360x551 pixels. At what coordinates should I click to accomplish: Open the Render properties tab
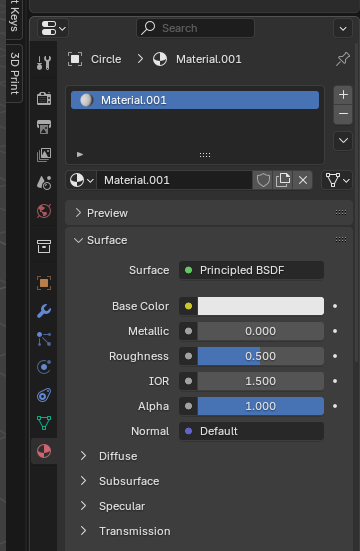[44, 98]
